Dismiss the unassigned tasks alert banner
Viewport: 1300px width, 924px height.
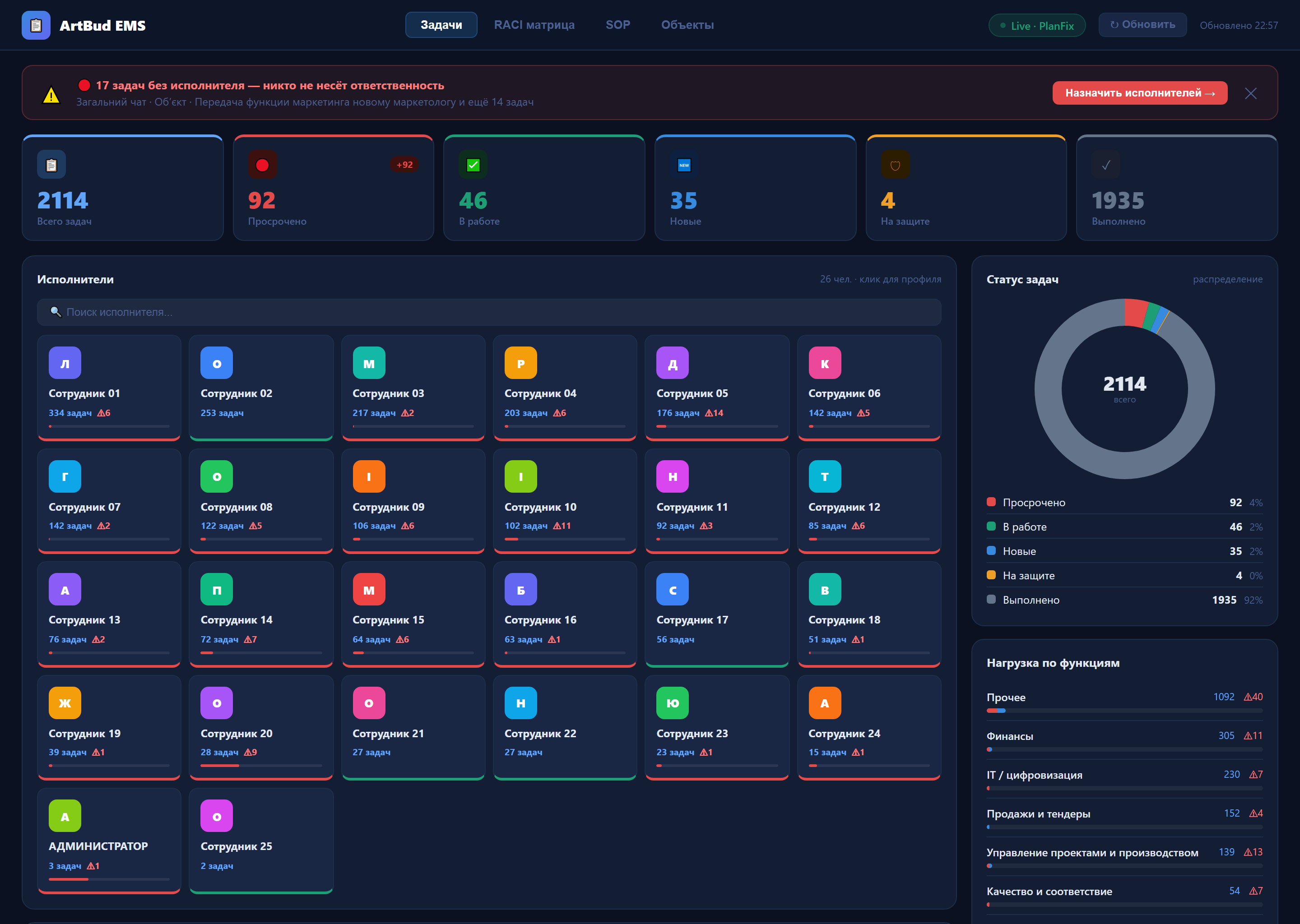1250,93
